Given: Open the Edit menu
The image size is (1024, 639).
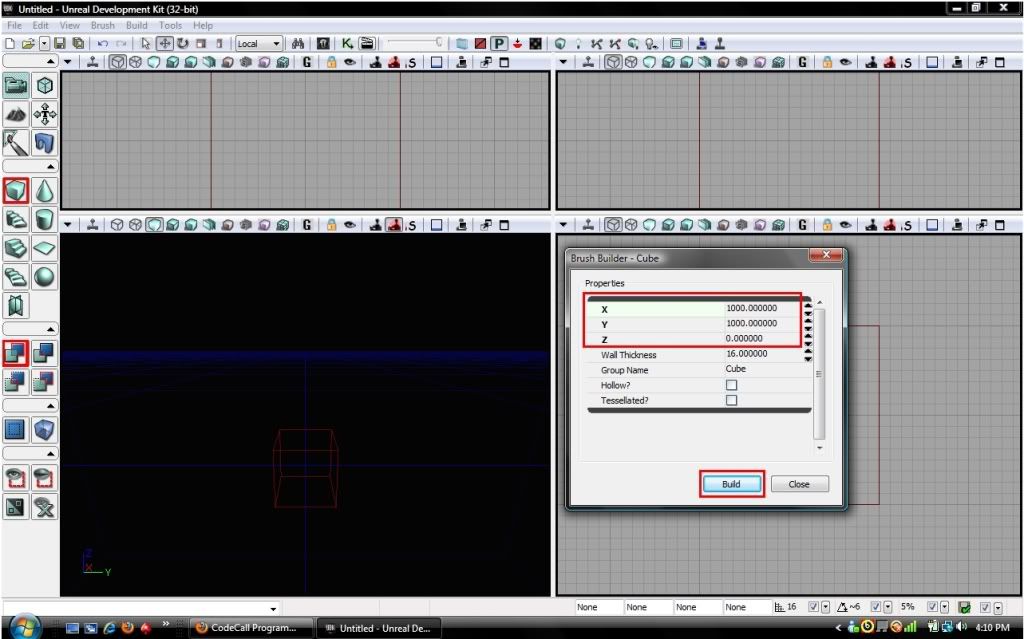Looking at the screenshot, I should [40, 25].
